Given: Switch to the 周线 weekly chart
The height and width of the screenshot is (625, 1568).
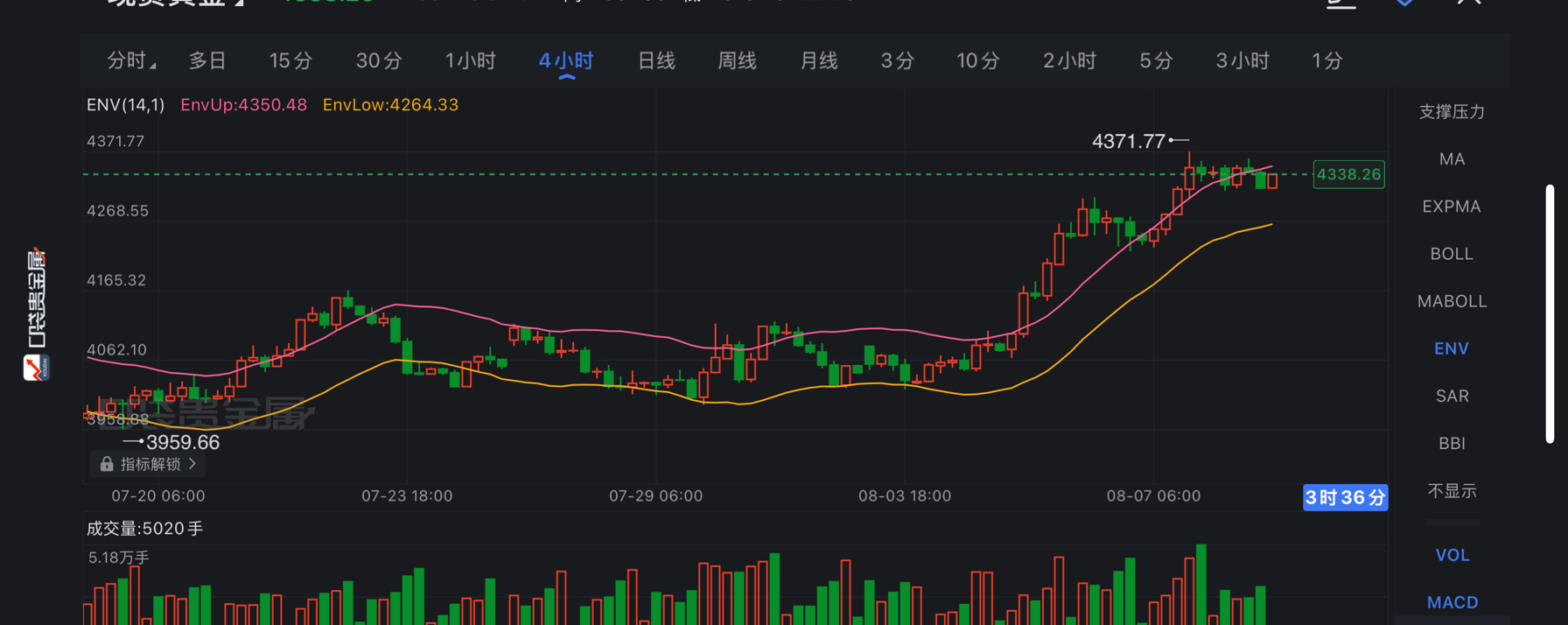Looking at the screenshot, I should click(x=737, y=61).
